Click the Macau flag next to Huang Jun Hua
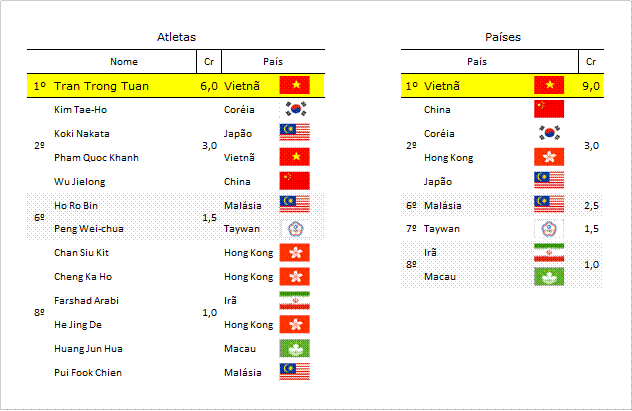The height and width of the screenshot is (411, 632). (x=295, y=348)
